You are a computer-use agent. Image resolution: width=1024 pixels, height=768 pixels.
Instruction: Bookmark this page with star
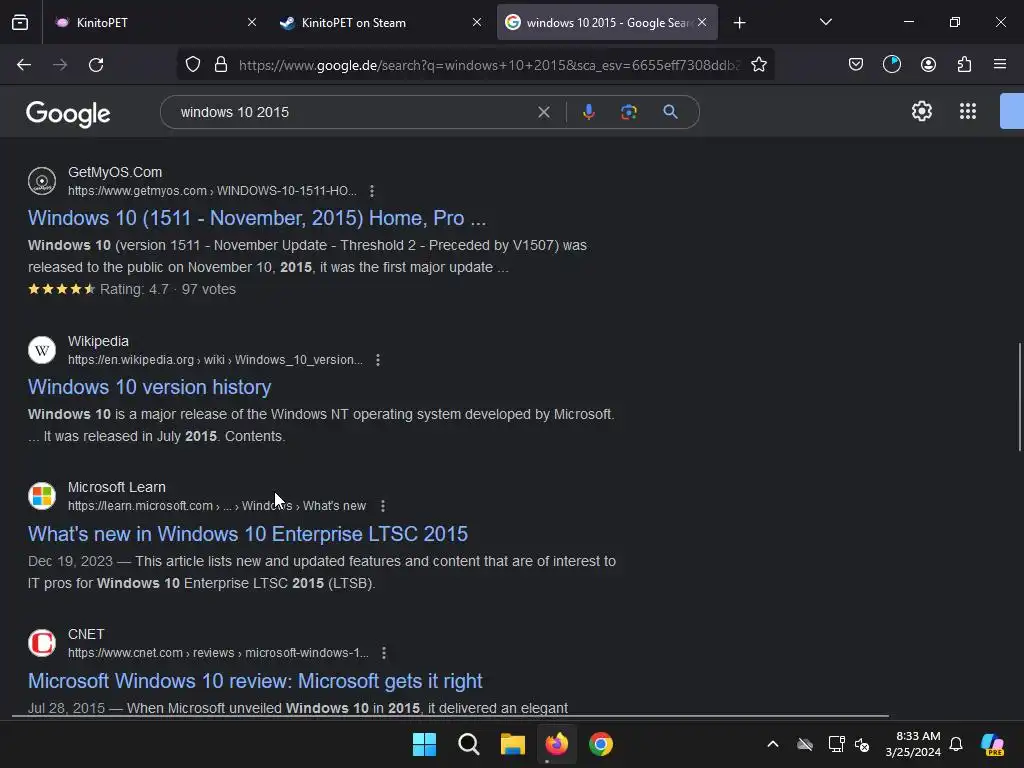tap(759, 65)
